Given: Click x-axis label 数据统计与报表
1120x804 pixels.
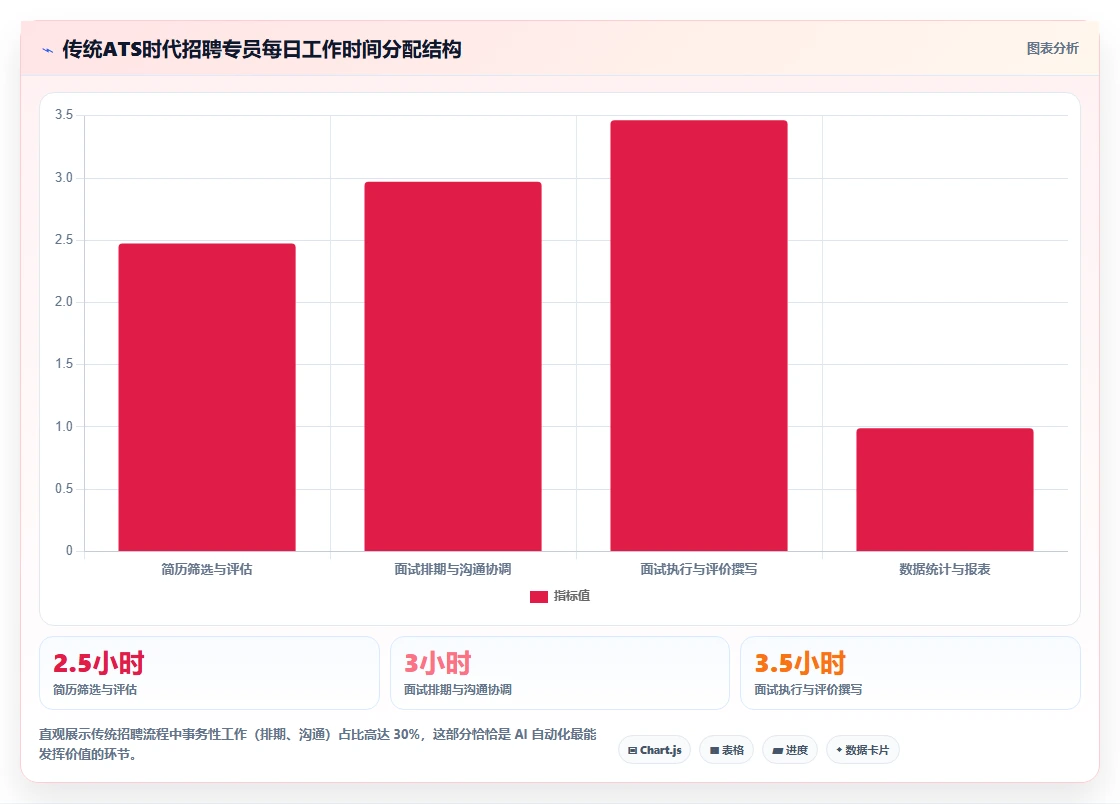Looking at the screenshot, I should click(x=944, y=569).
